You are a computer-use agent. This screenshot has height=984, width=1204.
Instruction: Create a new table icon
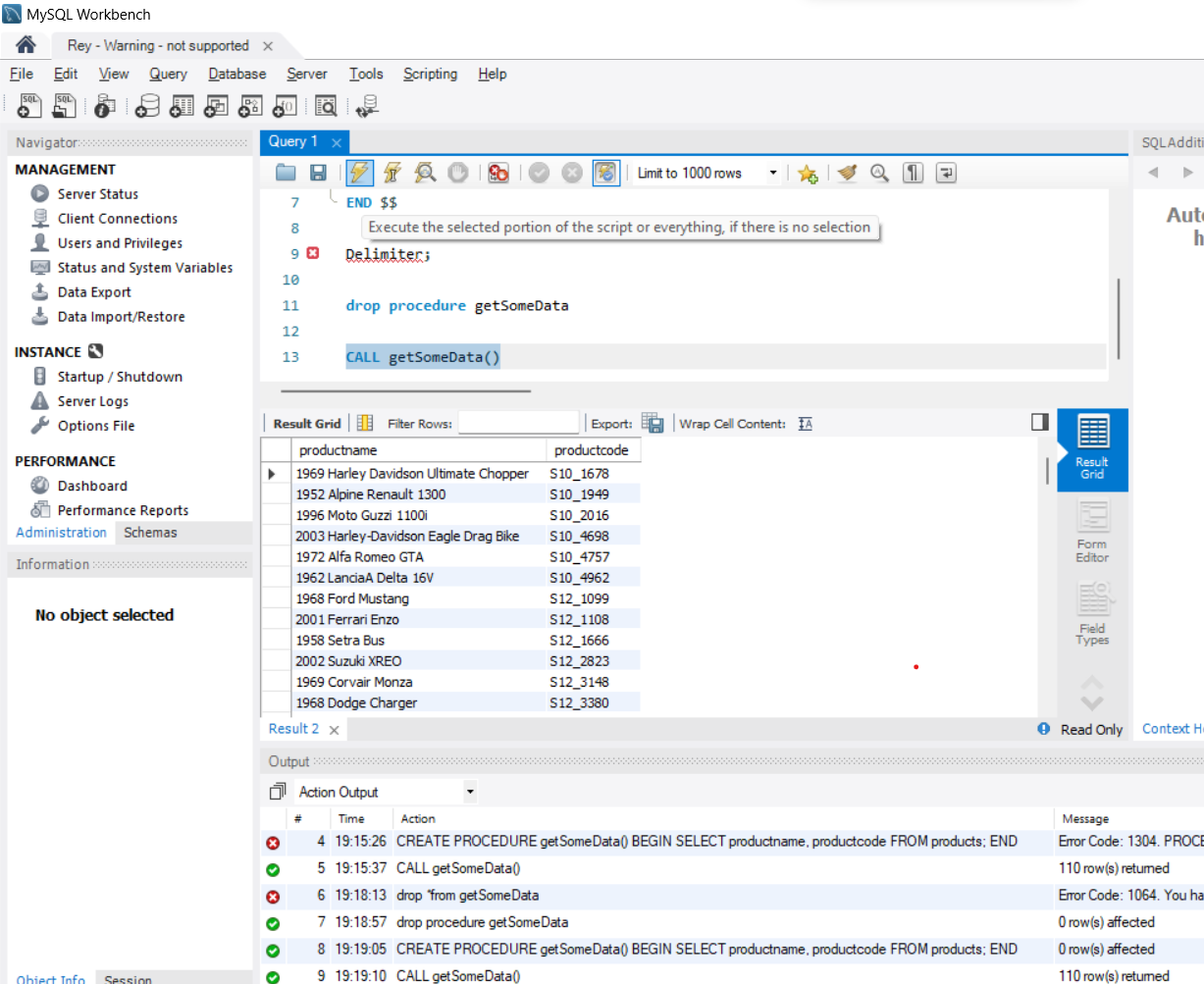coord(182,105)
